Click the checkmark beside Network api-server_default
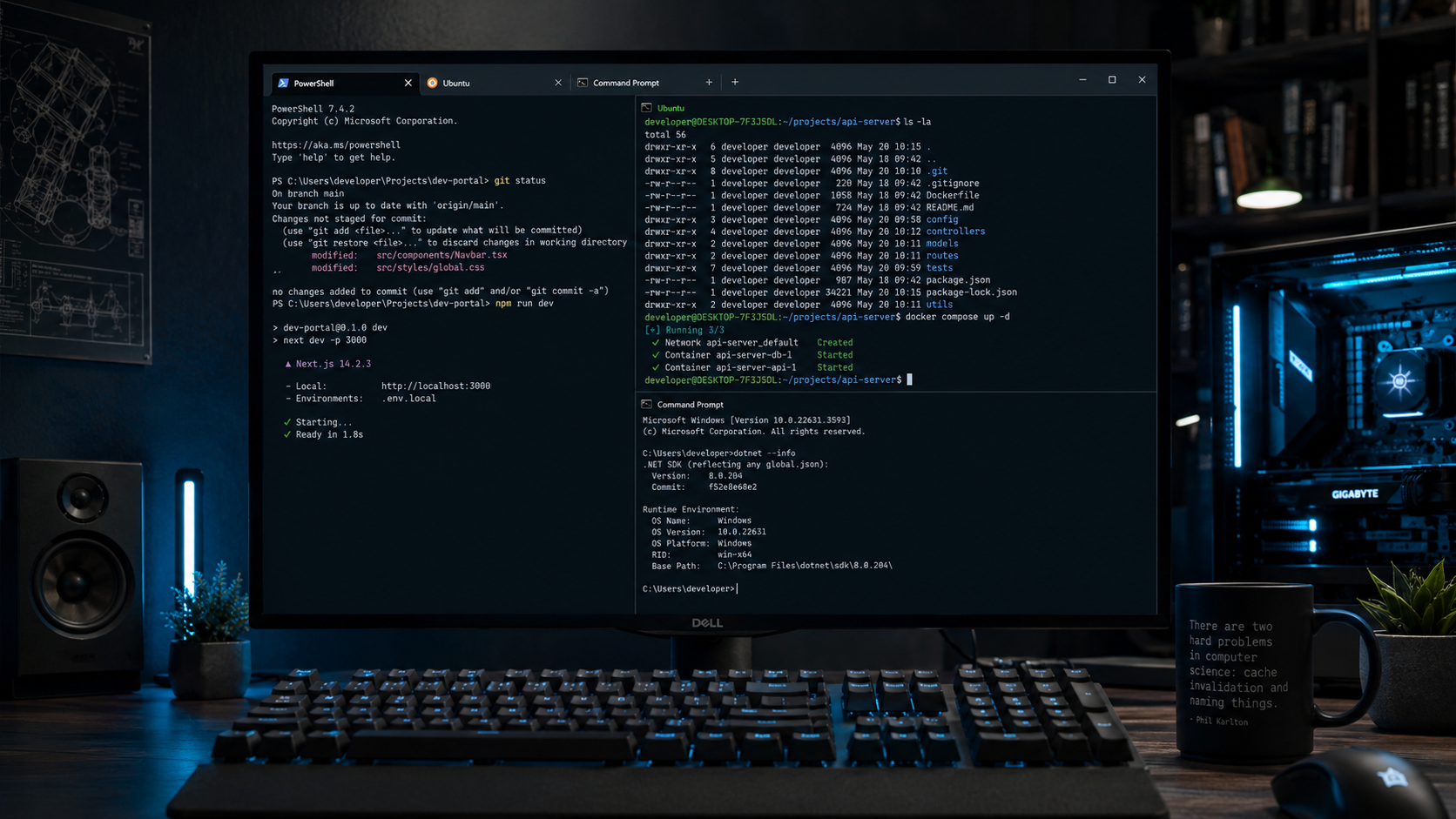Image resolution: width=1456 pixels, height=819 pixels. (x=656, y=342)
